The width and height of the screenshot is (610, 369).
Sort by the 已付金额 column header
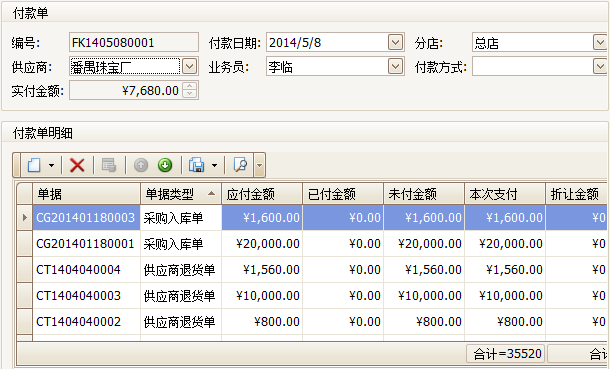(x=343, y=194)
